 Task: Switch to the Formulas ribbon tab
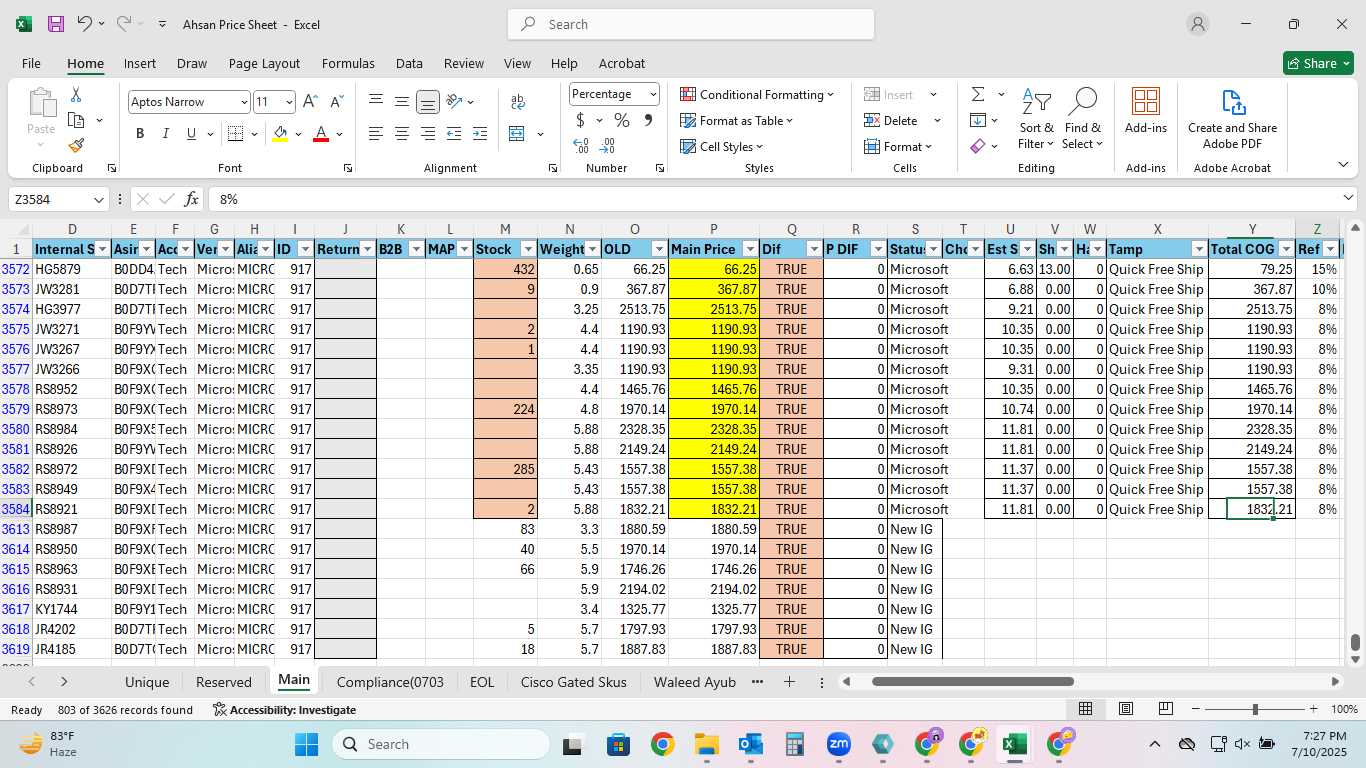tap(348, 63)
